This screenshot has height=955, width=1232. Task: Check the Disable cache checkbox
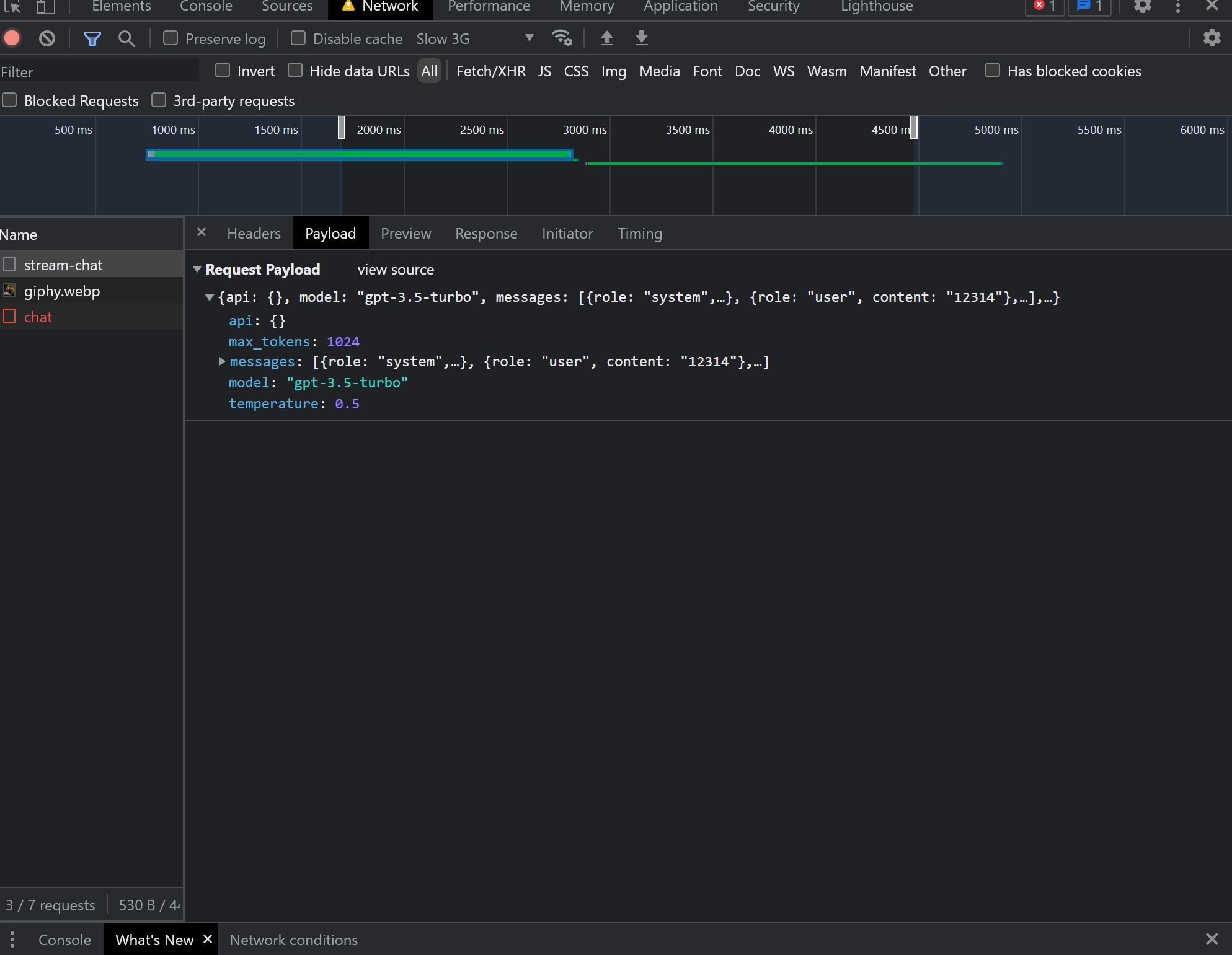coord(298,38)
